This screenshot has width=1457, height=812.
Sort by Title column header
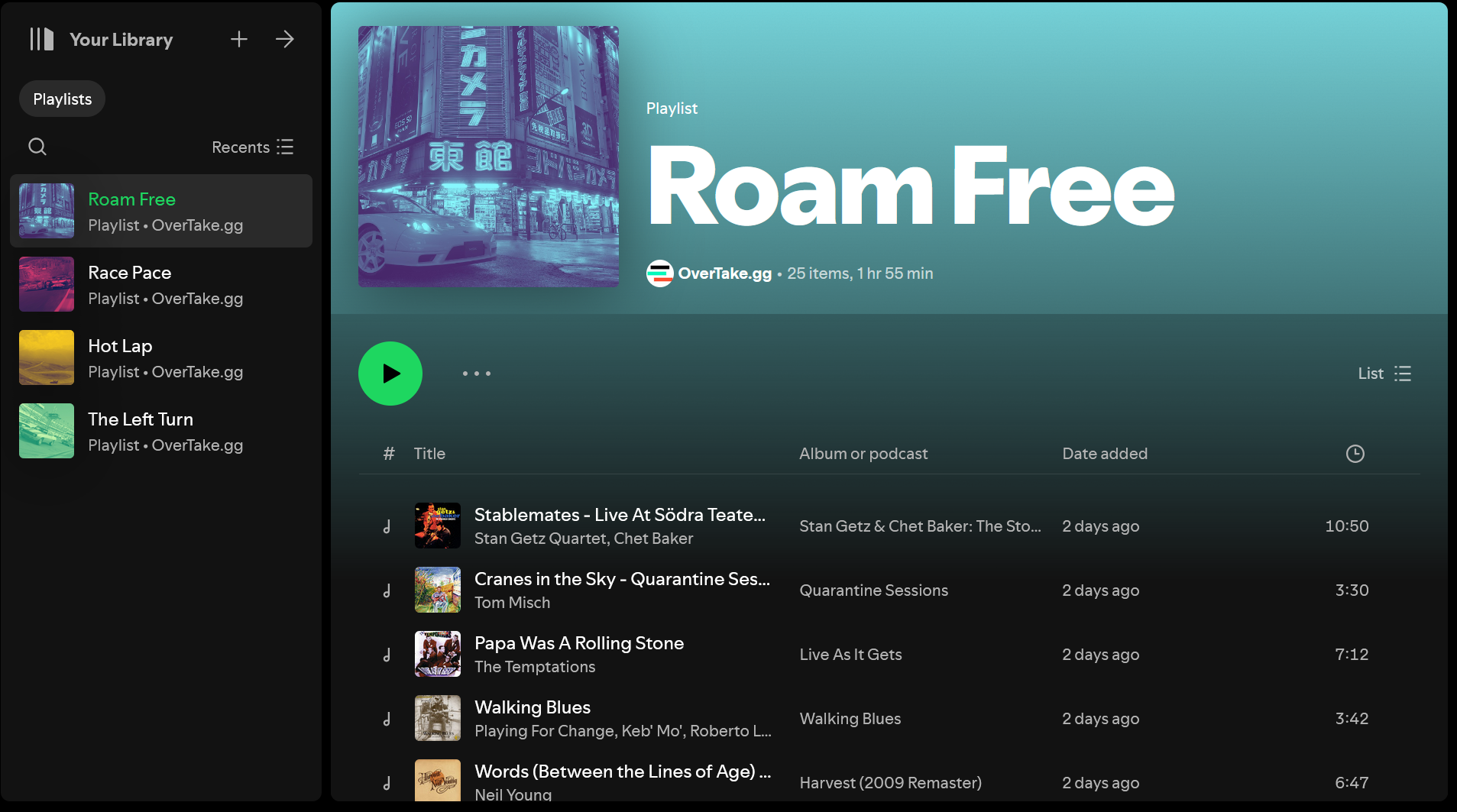point(429,454)
